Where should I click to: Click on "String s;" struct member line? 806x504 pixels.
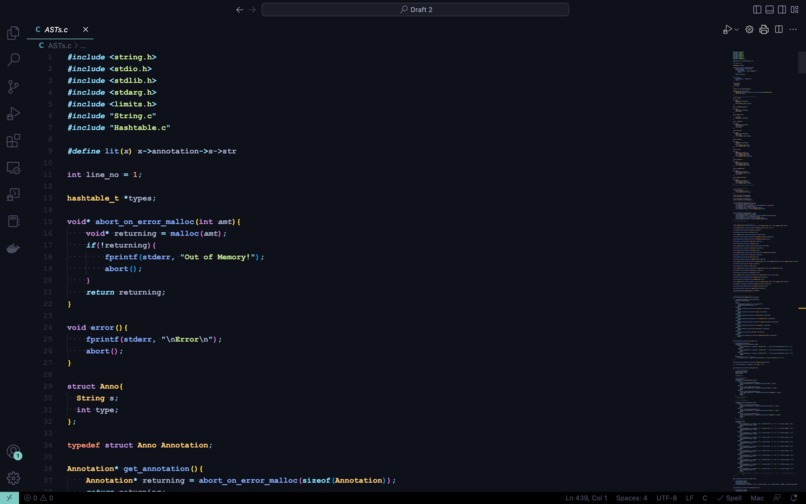pyautogui.click(x=97, y=398)
